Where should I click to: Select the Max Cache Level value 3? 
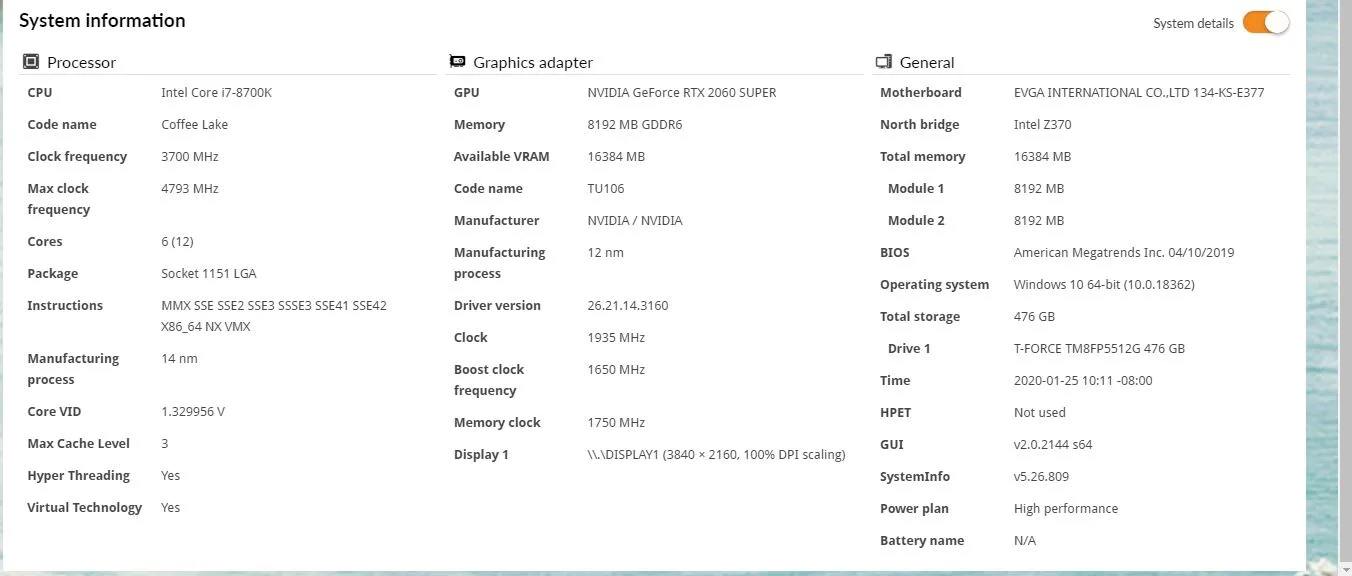165,444
